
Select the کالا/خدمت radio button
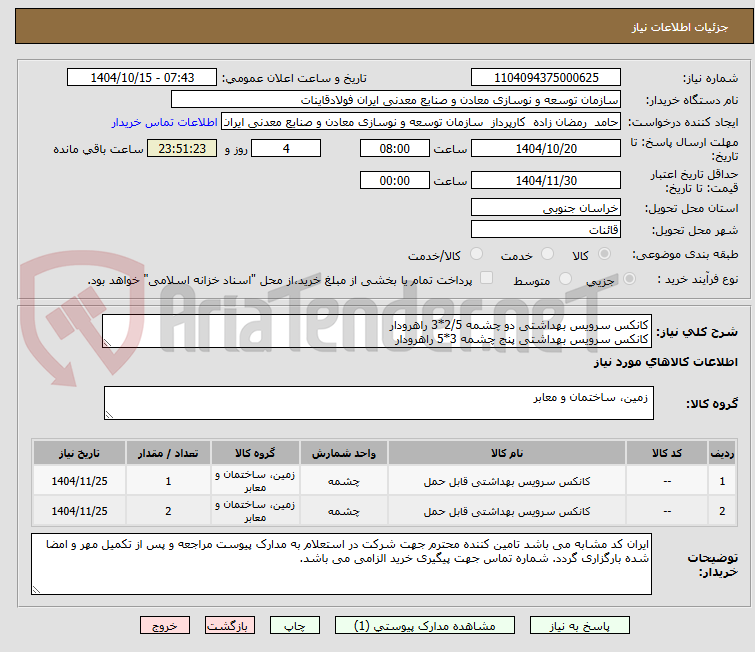[476, 254]
